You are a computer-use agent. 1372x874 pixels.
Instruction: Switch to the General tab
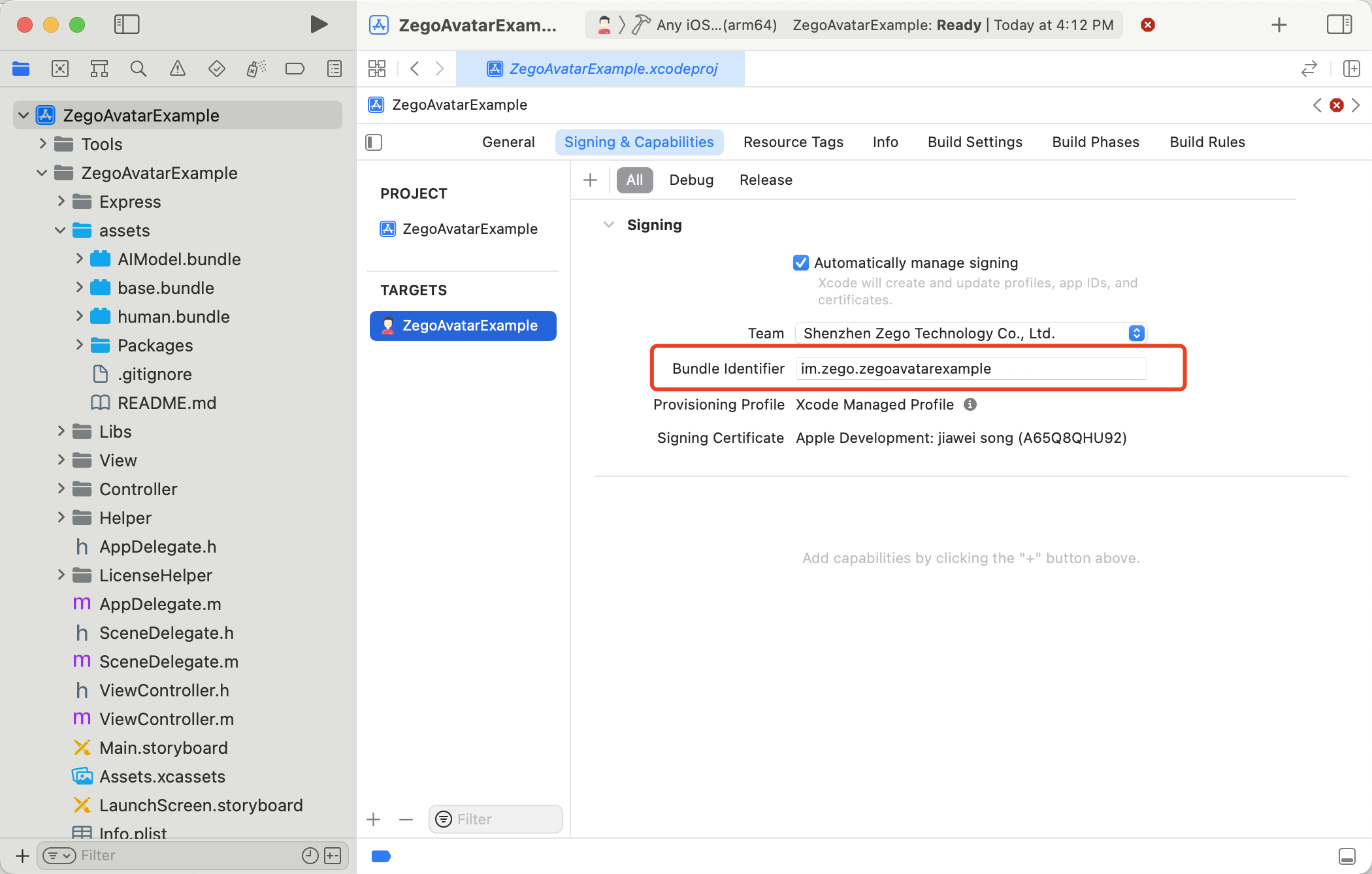pyautogui.click(x=508, y=142)
